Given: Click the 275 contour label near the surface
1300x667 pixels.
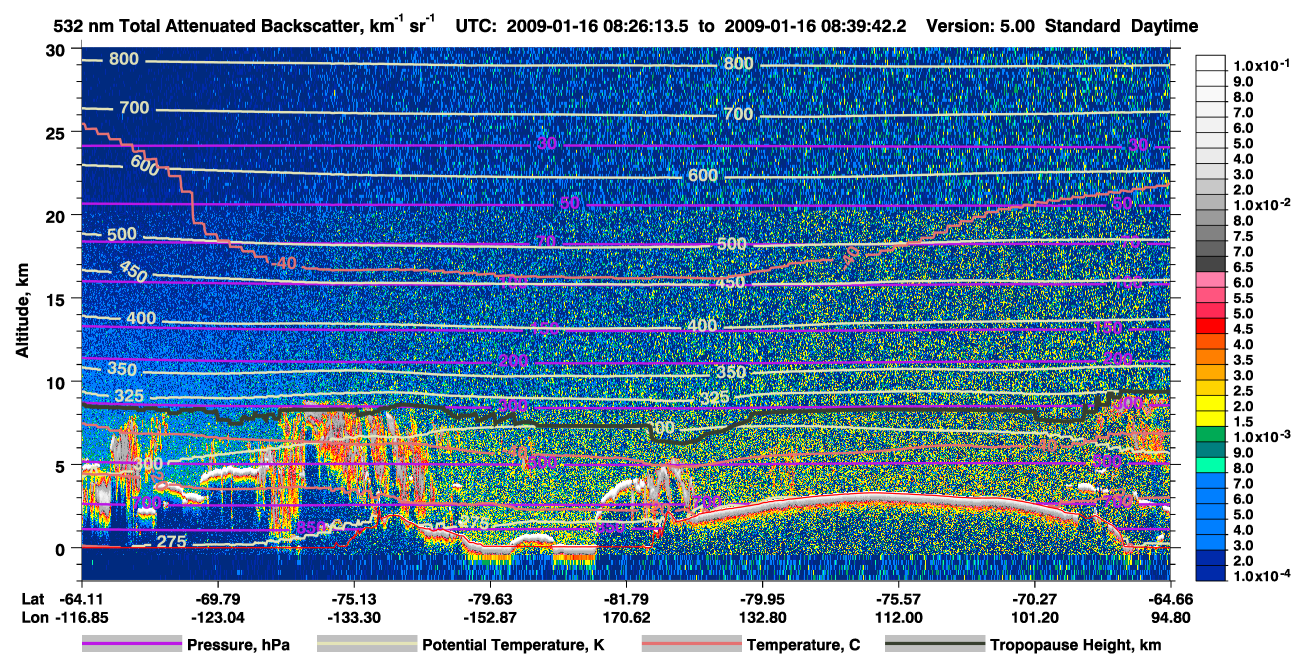Looking at the screenshot, I should coord(171,542).
